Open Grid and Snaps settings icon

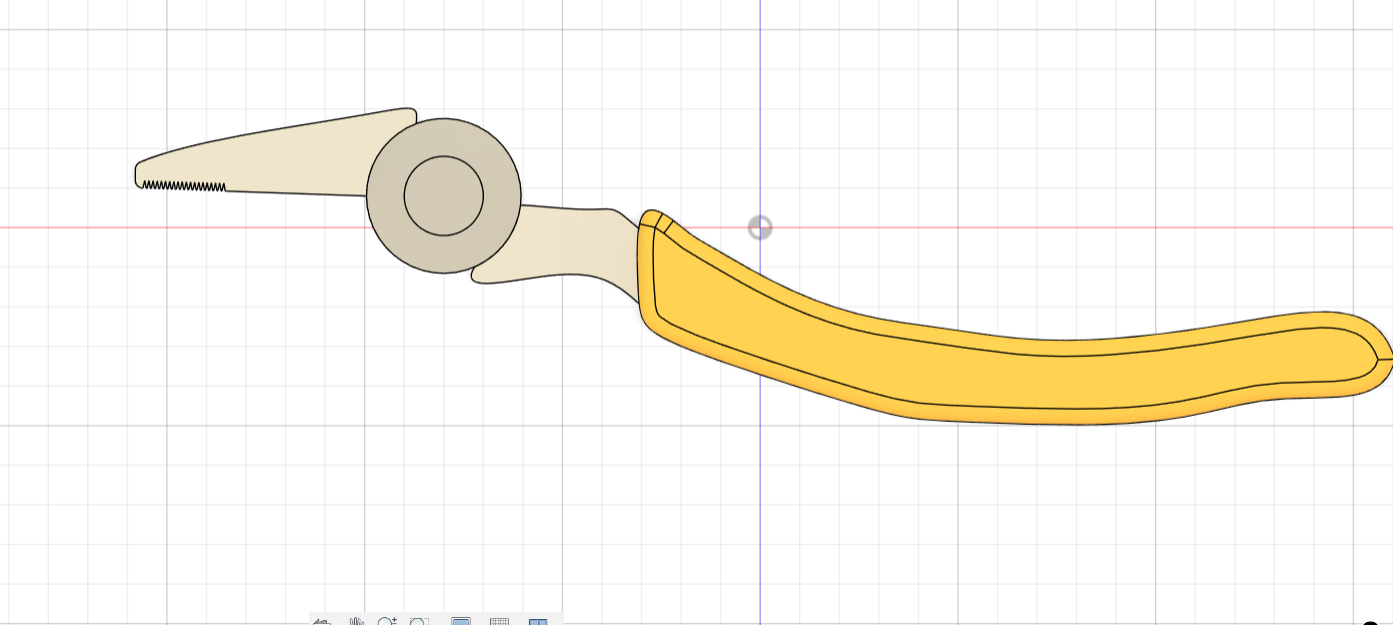pos(499,622)
